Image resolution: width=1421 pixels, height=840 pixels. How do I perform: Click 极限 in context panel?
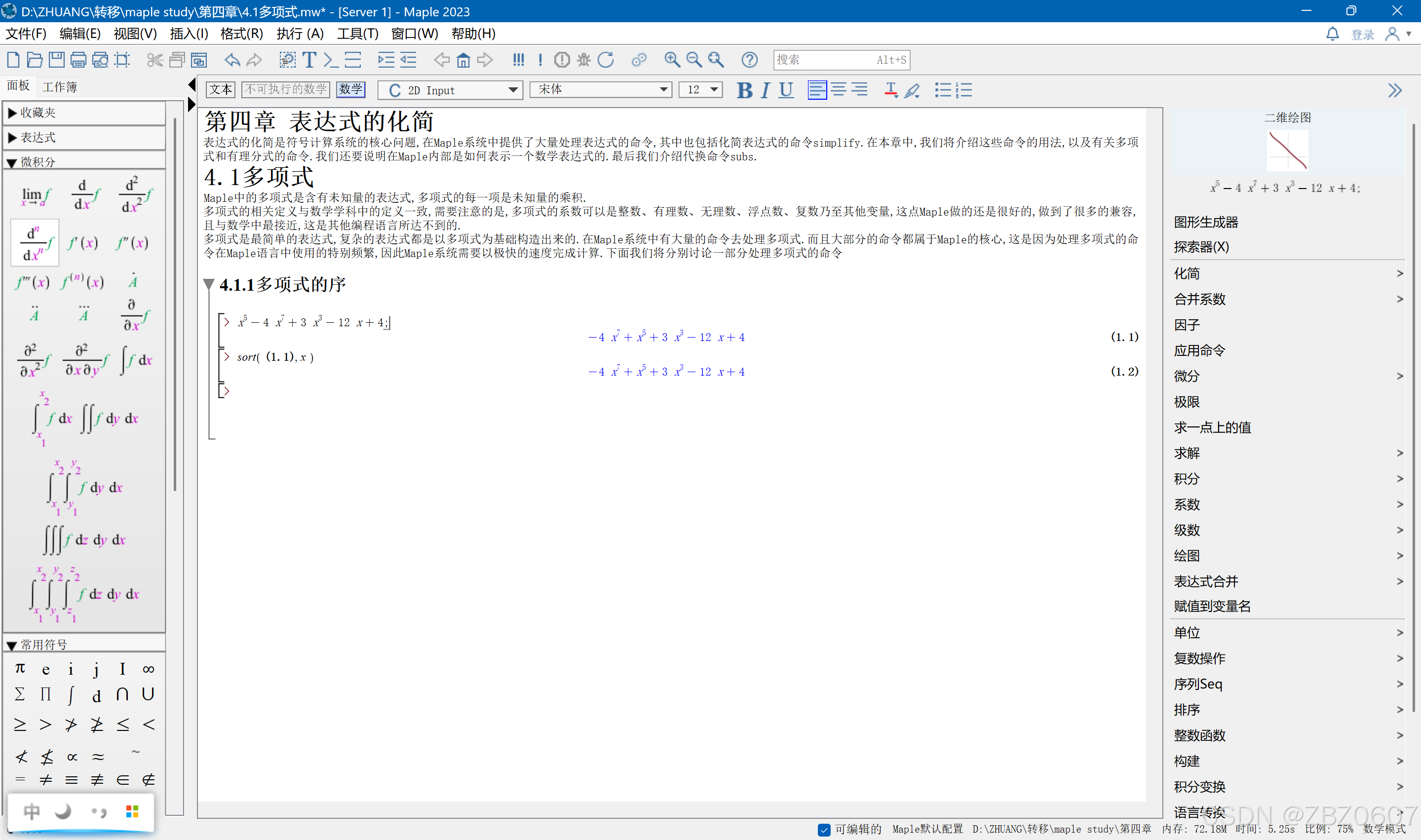point(1187,402)
